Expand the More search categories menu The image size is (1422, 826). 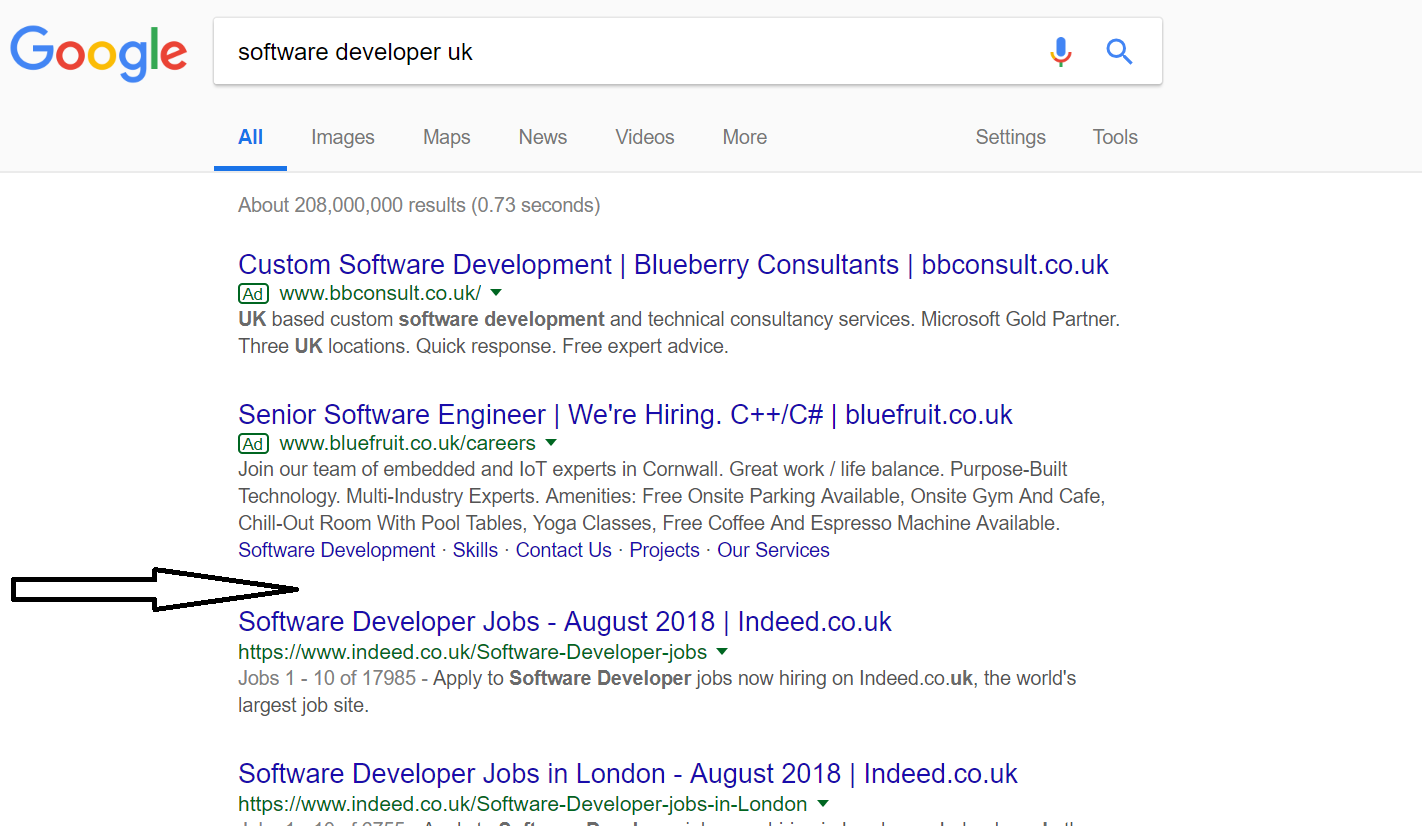tap(745, 137)
